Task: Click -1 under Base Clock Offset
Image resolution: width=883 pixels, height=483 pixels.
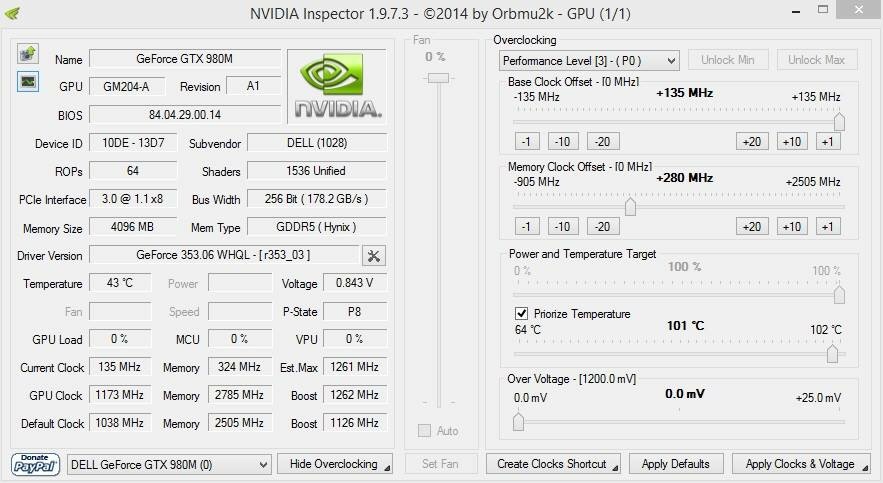Action: coord(527,141)
